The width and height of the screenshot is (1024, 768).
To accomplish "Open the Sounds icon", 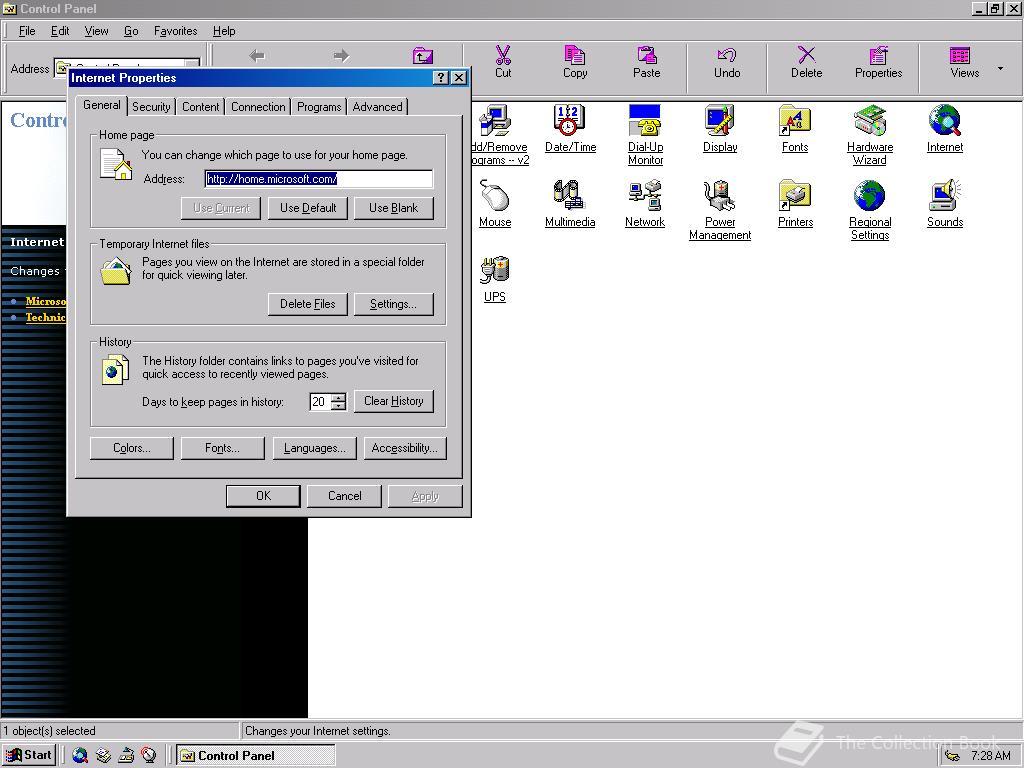I will click(944, 203).
